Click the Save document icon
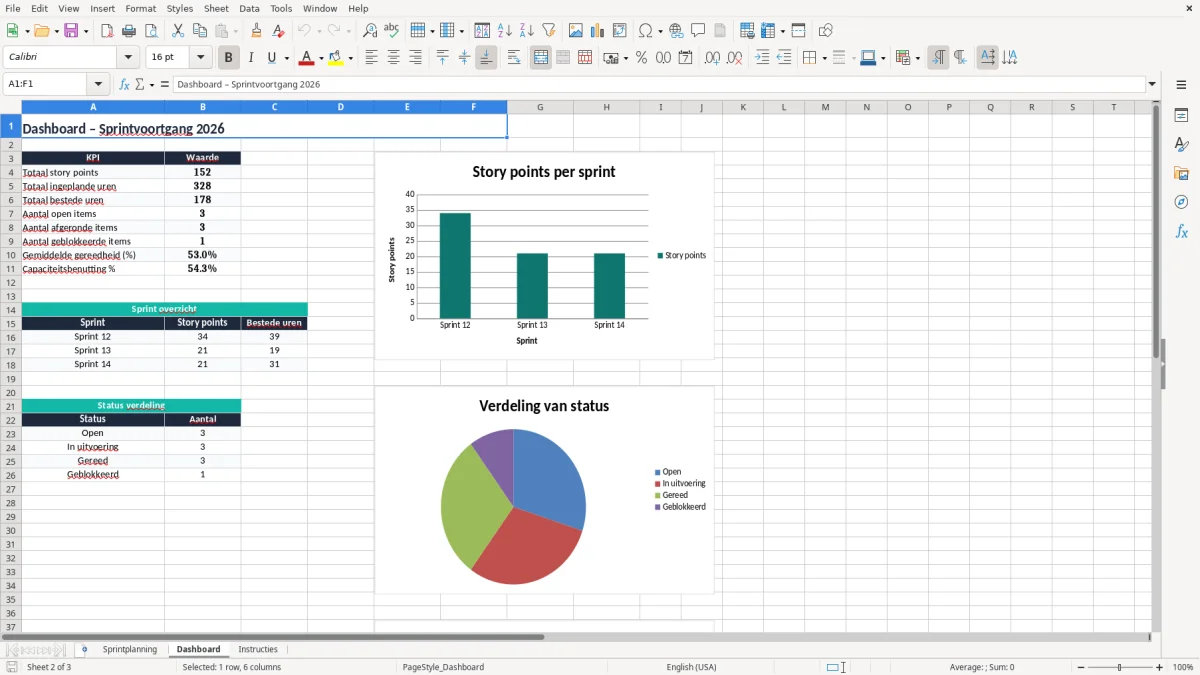1200x675 pixels. tap(71, 31)
